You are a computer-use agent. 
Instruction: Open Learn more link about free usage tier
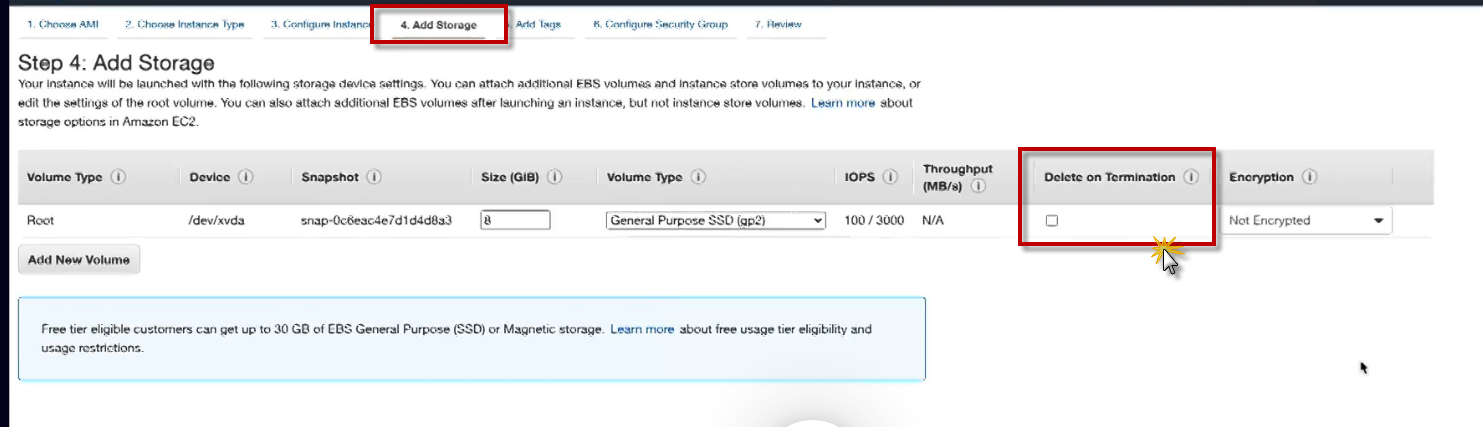coord(642,329)
